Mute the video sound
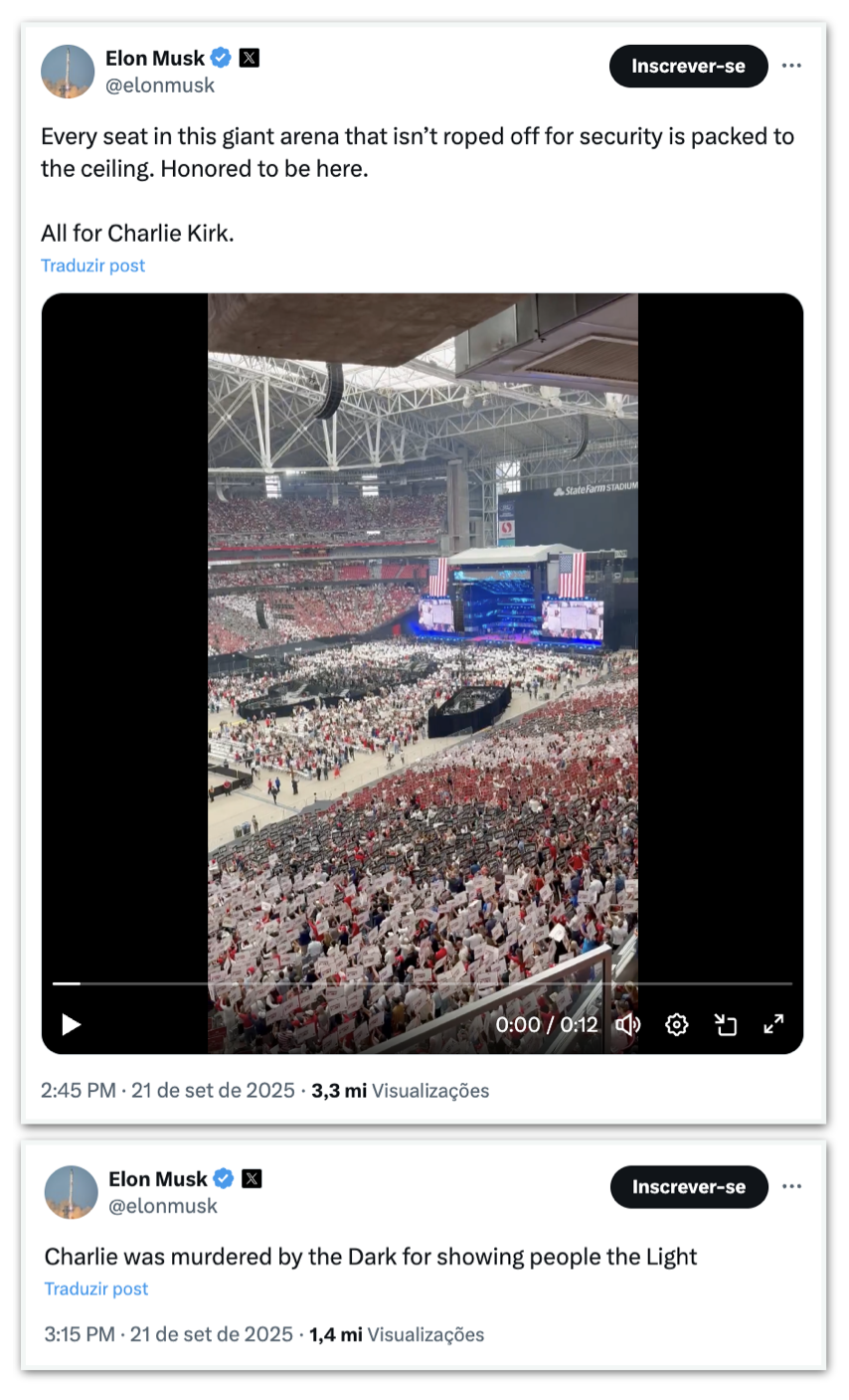Image resolution: width=849 pixels, height=1400 pixels. tap(628, 1024)
